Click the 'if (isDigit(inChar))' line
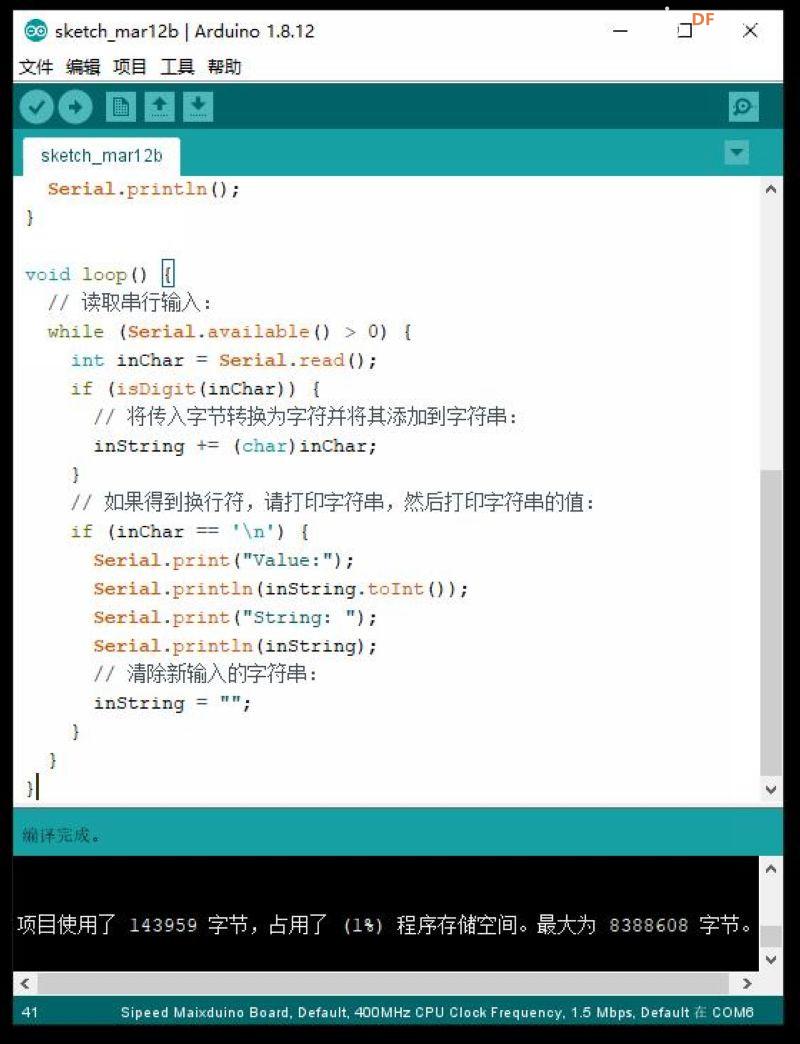The width and height of the screenshot is (800, 1044). tap(196, 389)
